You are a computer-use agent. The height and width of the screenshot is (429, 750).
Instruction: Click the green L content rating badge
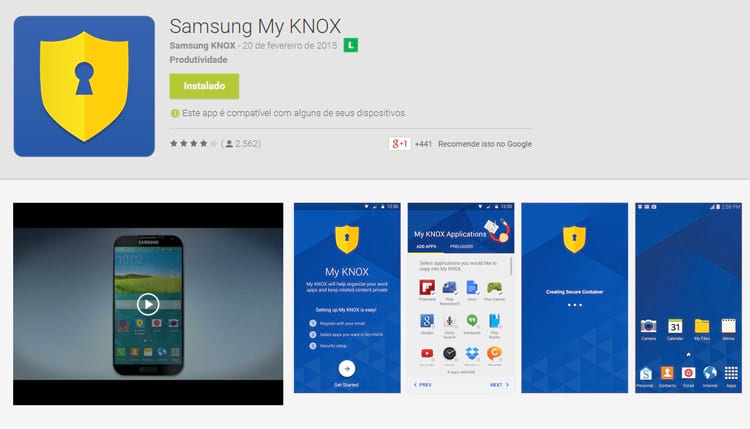pos(351,45)
